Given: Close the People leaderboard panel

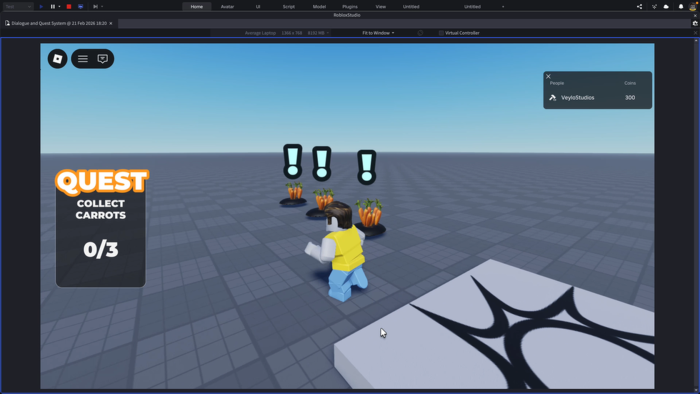Looking at the screenshot, I should pyautogui.click(x=548, y=76).
